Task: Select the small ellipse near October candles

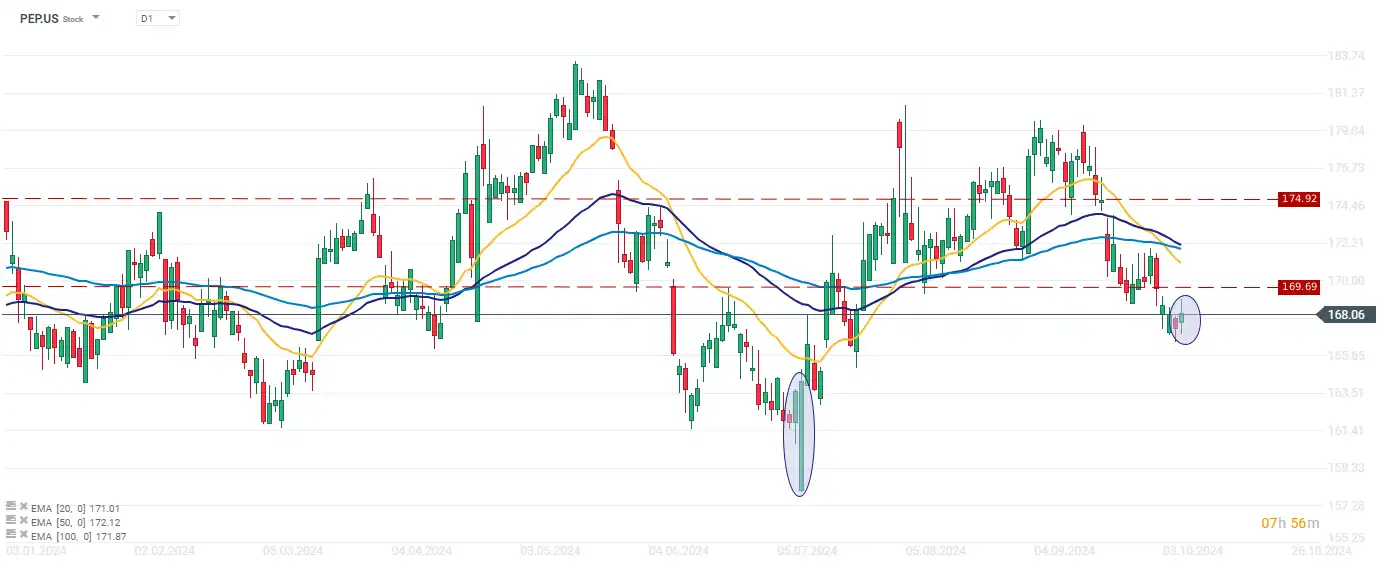Action: point(1185,320)
